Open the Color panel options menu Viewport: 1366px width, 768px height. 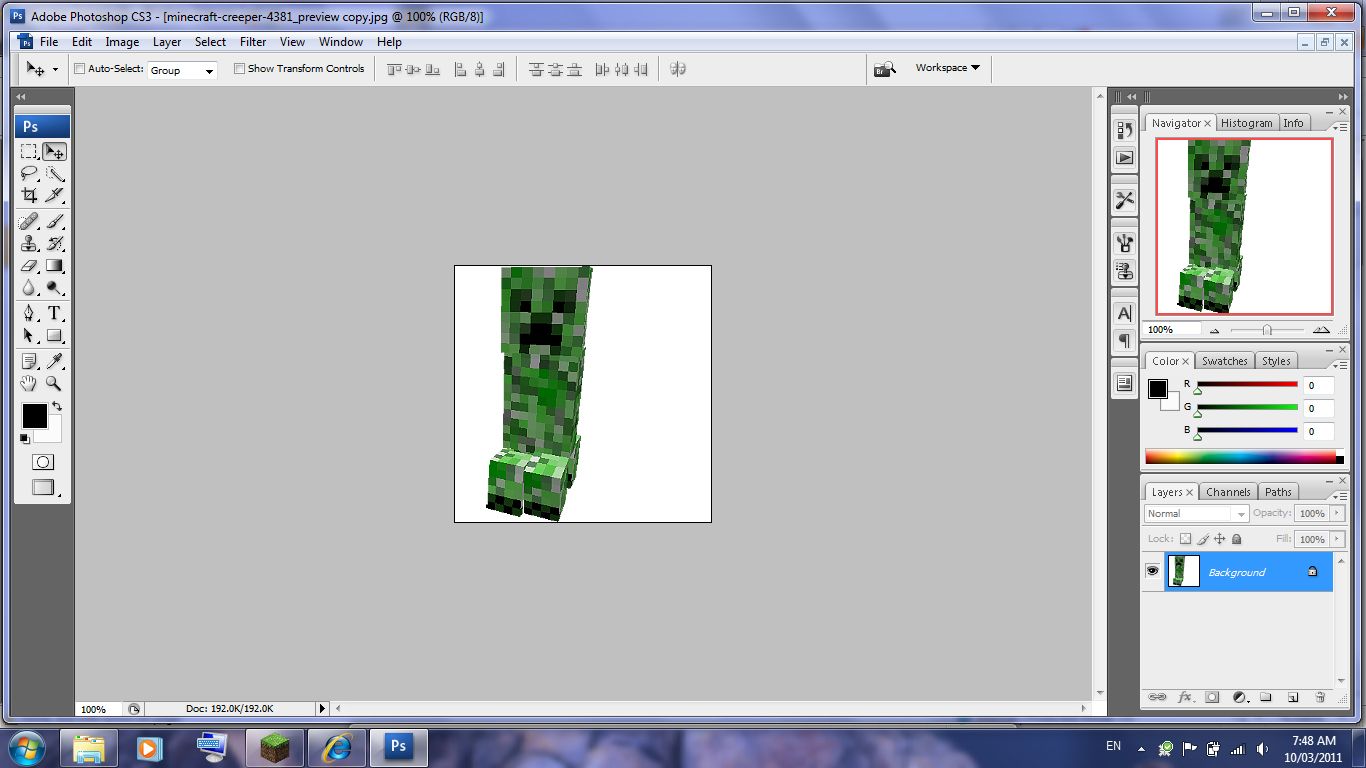pyautogui.click(x=1340, y=366)
